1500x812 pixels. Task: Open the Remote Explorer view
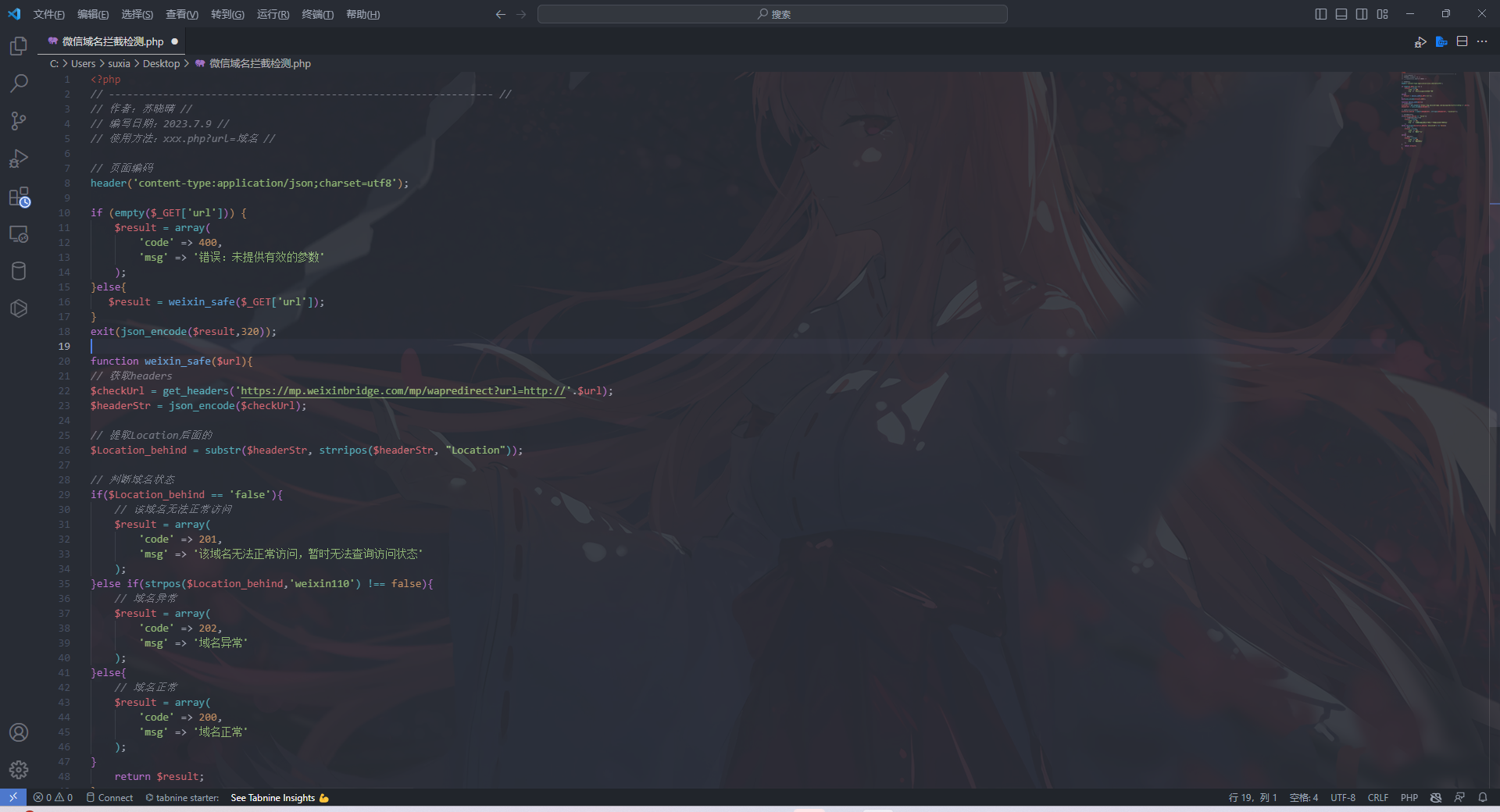(x=19, y=234)
